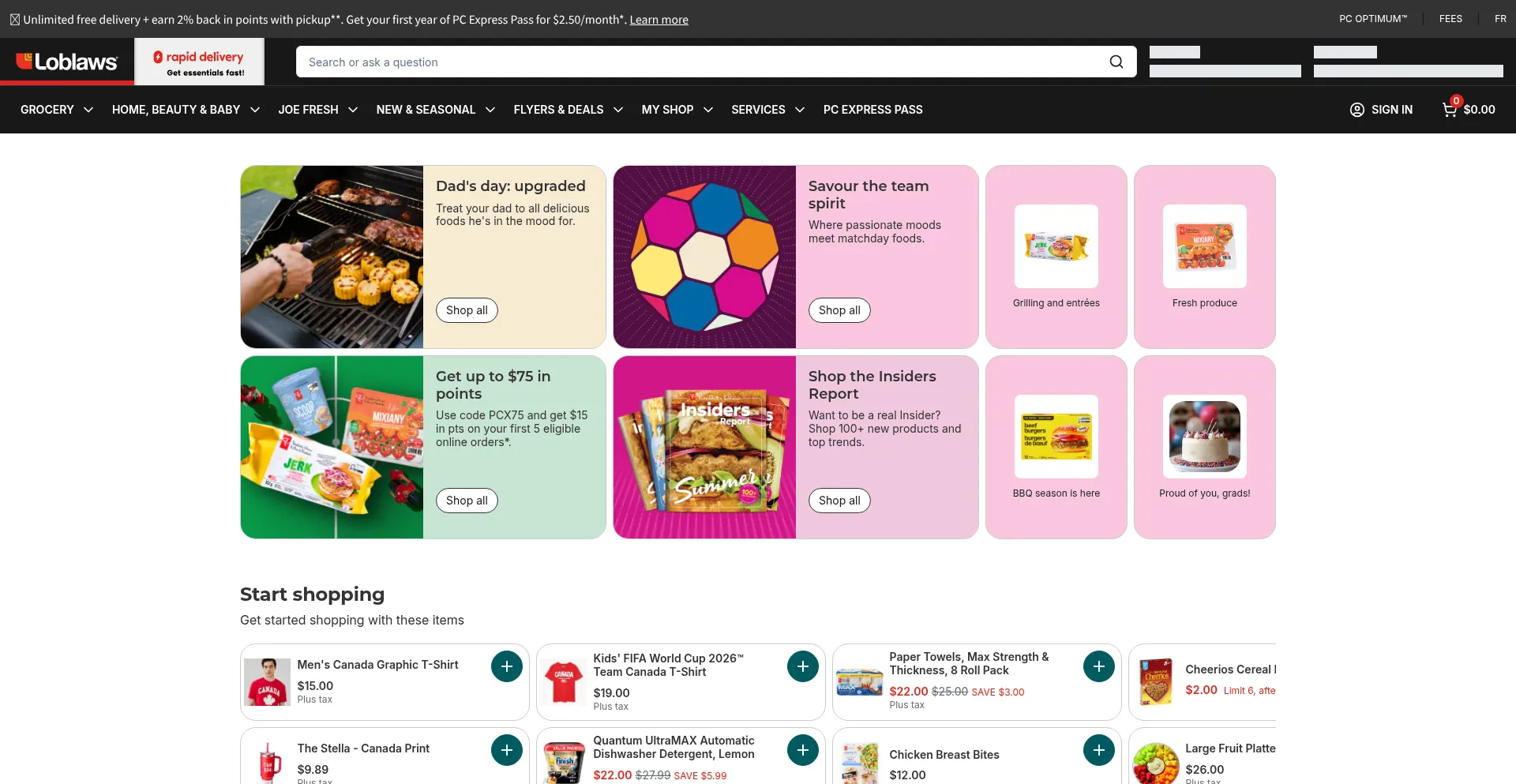Click the Dad's day grilling image
The width and height of the screenshot is (1516, 784).
(x=332, y=257)
